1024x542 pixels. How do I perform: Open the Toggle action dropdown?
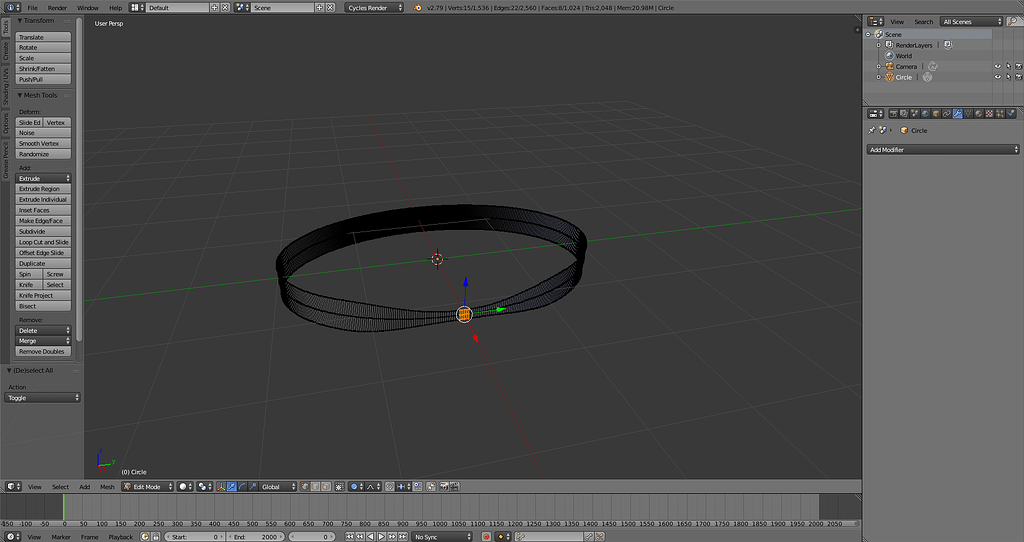click(42, 398)
